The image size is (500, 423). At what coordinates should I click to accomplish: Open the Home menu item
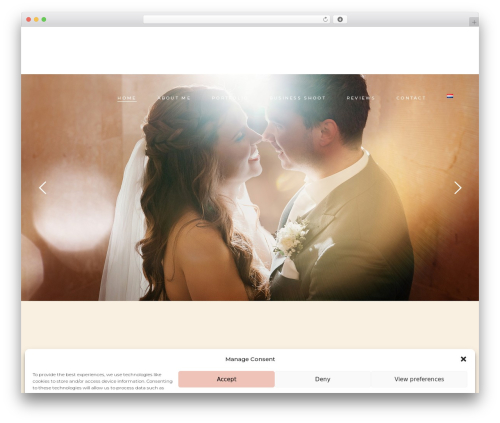coord(127,98)
